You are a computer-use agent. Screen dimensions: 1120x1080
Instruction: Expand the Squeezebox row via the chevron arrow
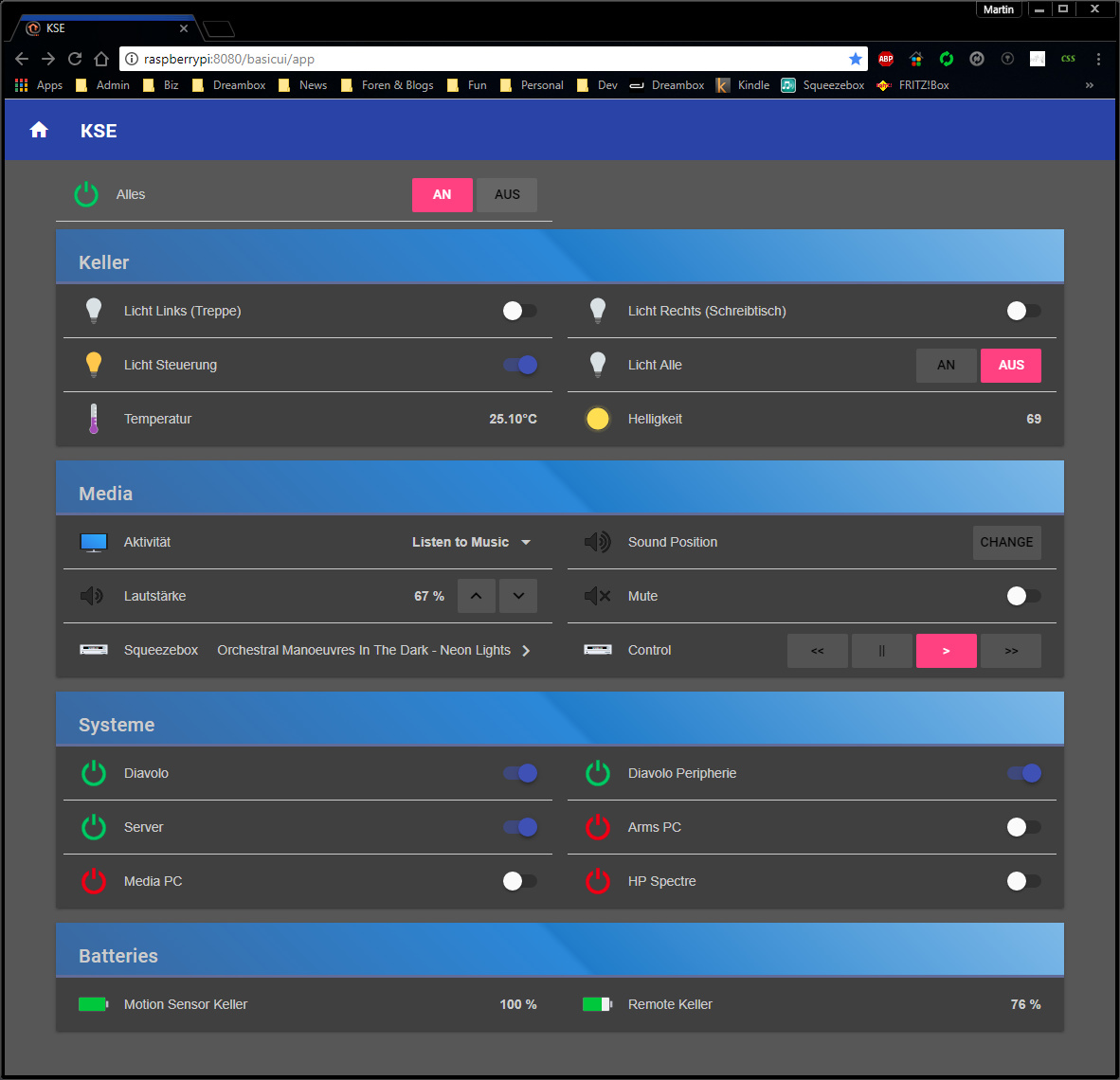pos(526,651)
